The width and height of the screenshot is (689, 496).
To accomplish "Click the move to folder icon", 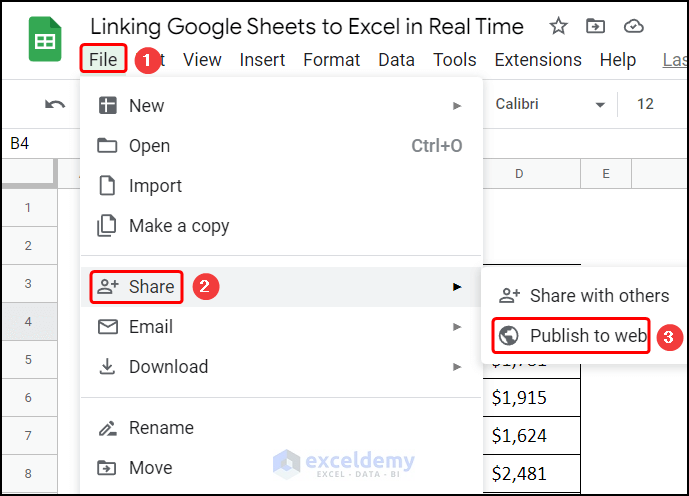I will click(x=595, y=26).
